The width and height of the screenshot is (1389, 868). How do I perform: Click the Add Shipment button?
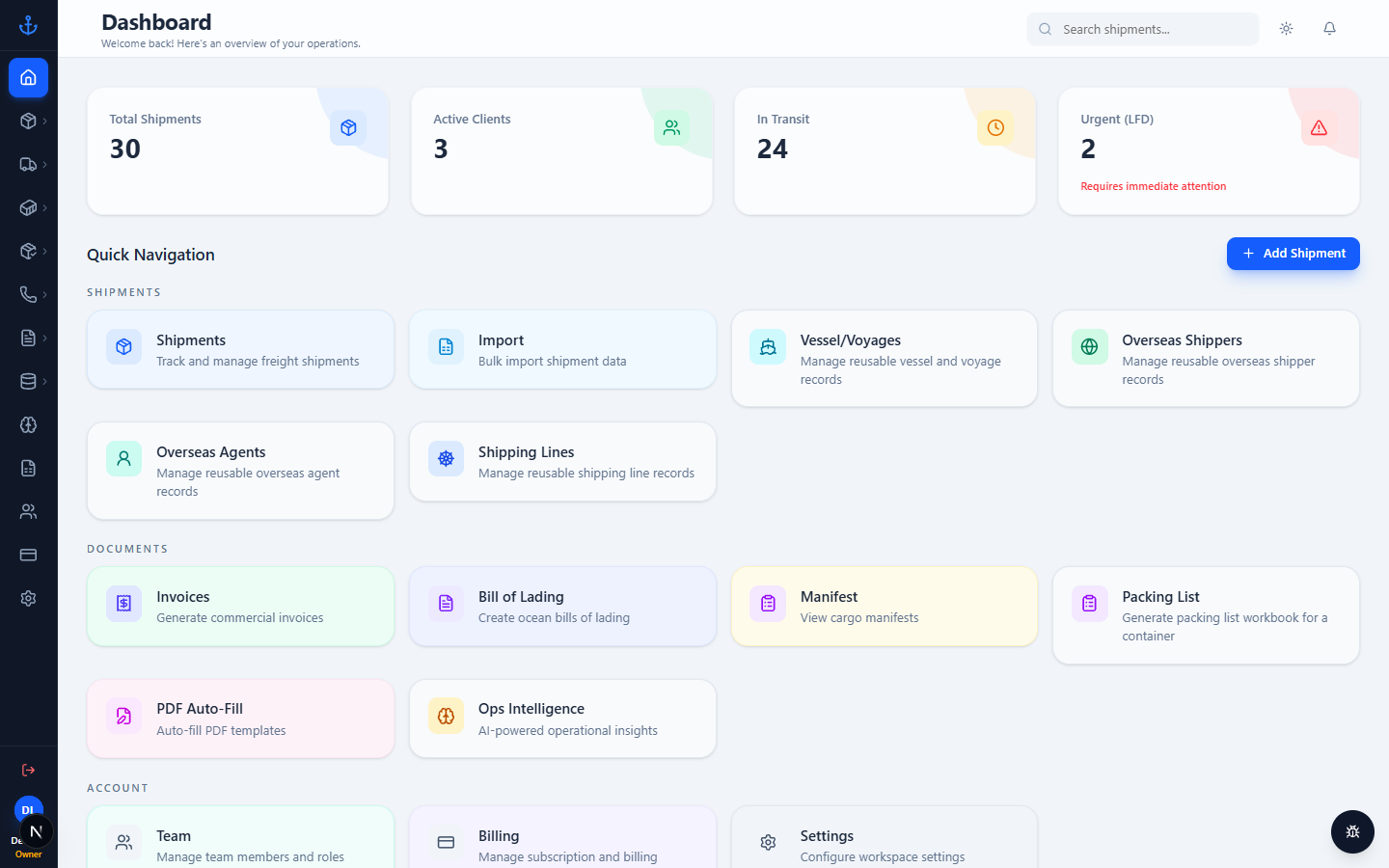pyautogui.click(x=1293, y=254)
